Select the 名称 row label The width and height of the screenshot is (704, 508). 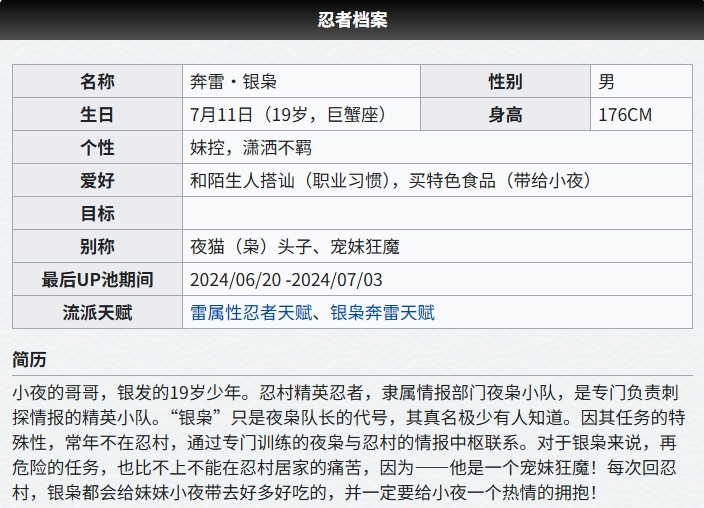pyautogui.click(x=97, y=82)
